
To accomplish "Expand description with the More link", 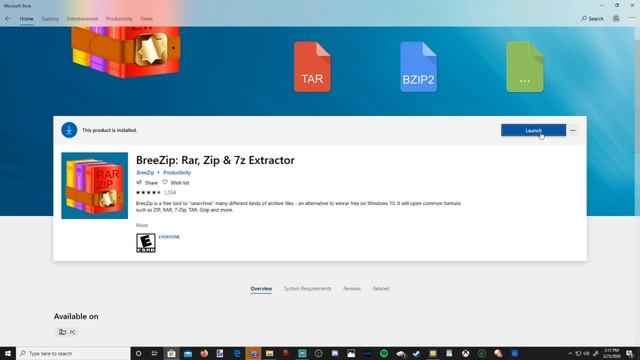I will (x=142, y=225).
